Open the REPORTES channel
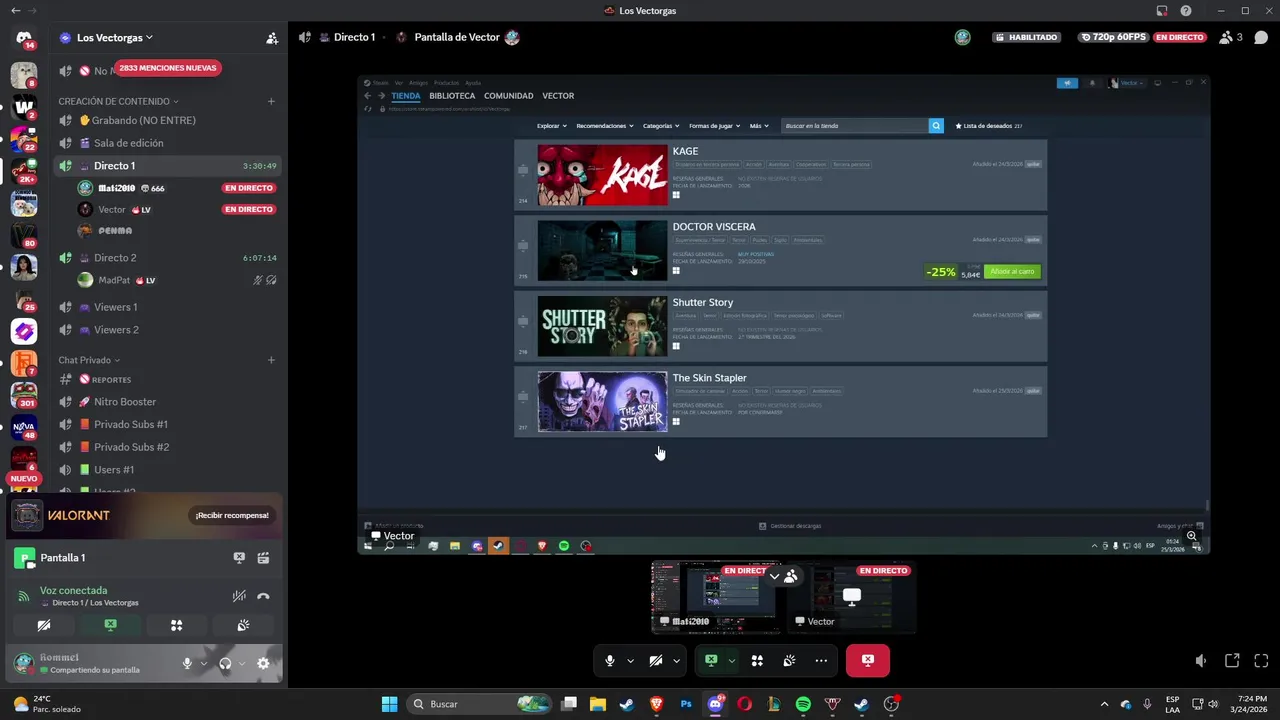This screenshot has height=720, width=1280. (167, 379)
